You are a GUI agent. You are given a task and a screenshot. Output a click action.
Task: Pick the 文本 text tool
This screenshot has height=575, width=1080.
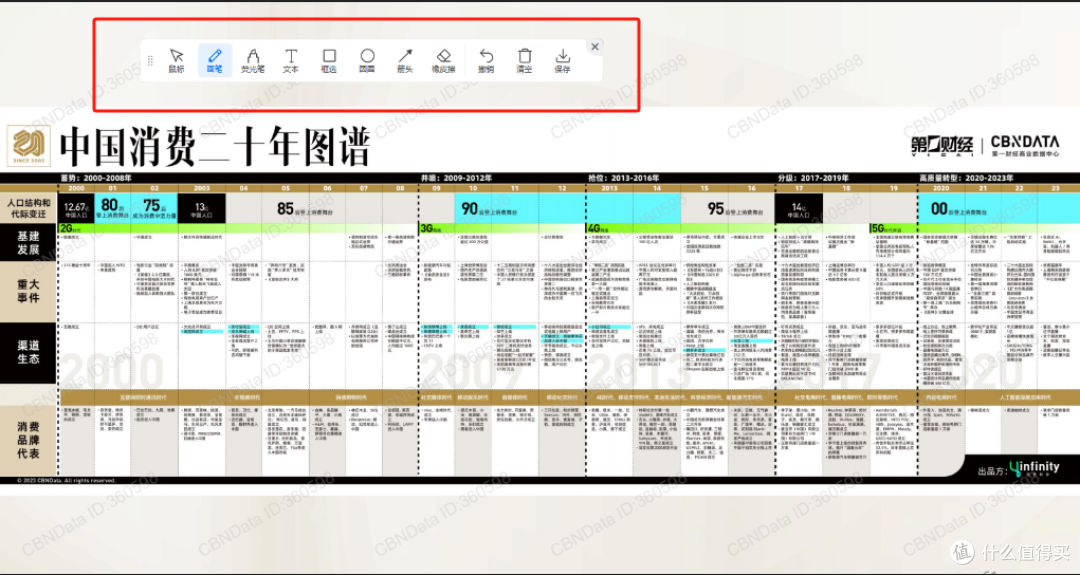point(291,61)
